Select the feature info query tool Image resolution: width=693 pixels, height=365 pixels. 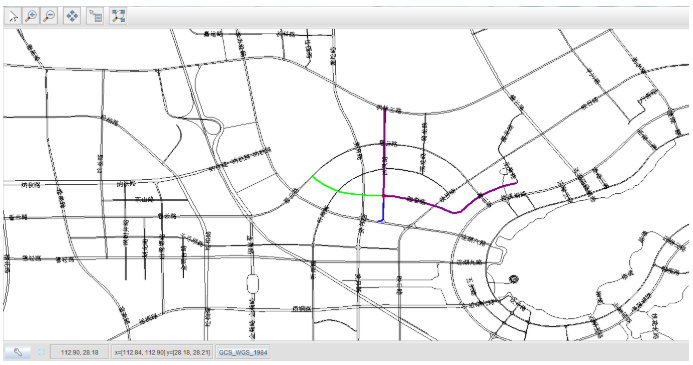(x=95, y=16)
